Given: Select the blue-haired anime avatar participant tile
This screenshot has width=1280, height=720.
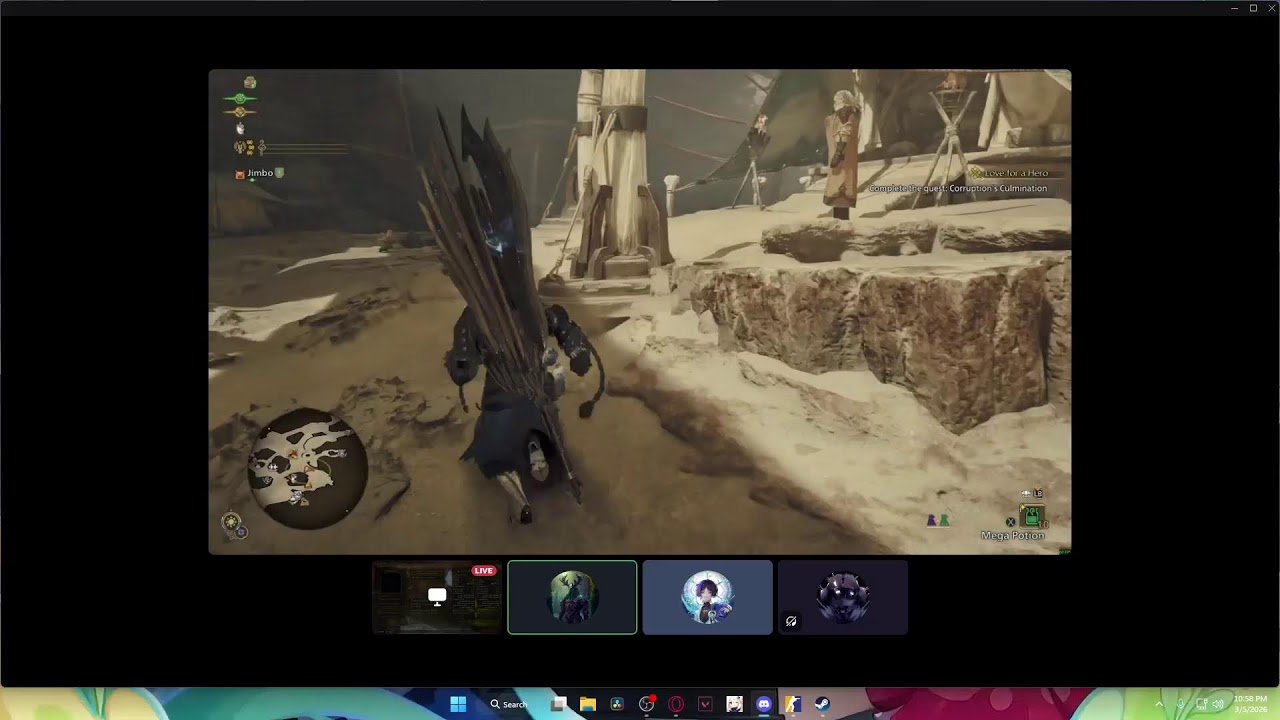Looking at the screenshot, I should coord(707,597).
